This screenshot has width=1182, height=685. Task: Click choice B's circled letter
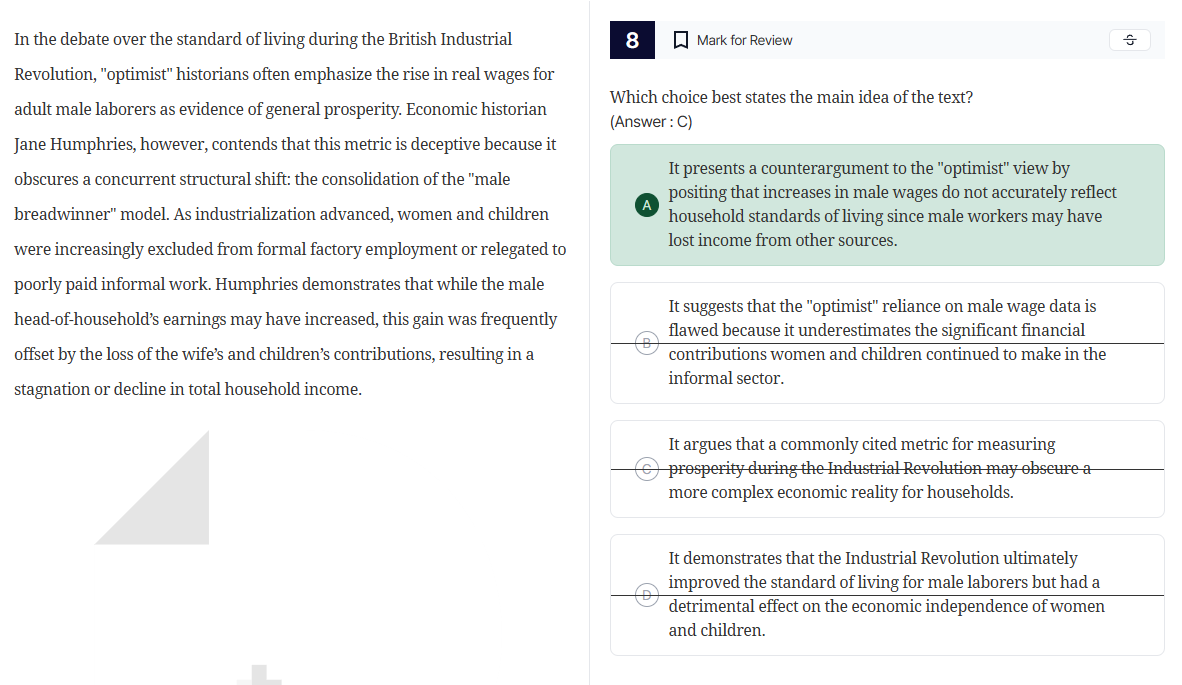pyautogui.click(x=646, y=342)
